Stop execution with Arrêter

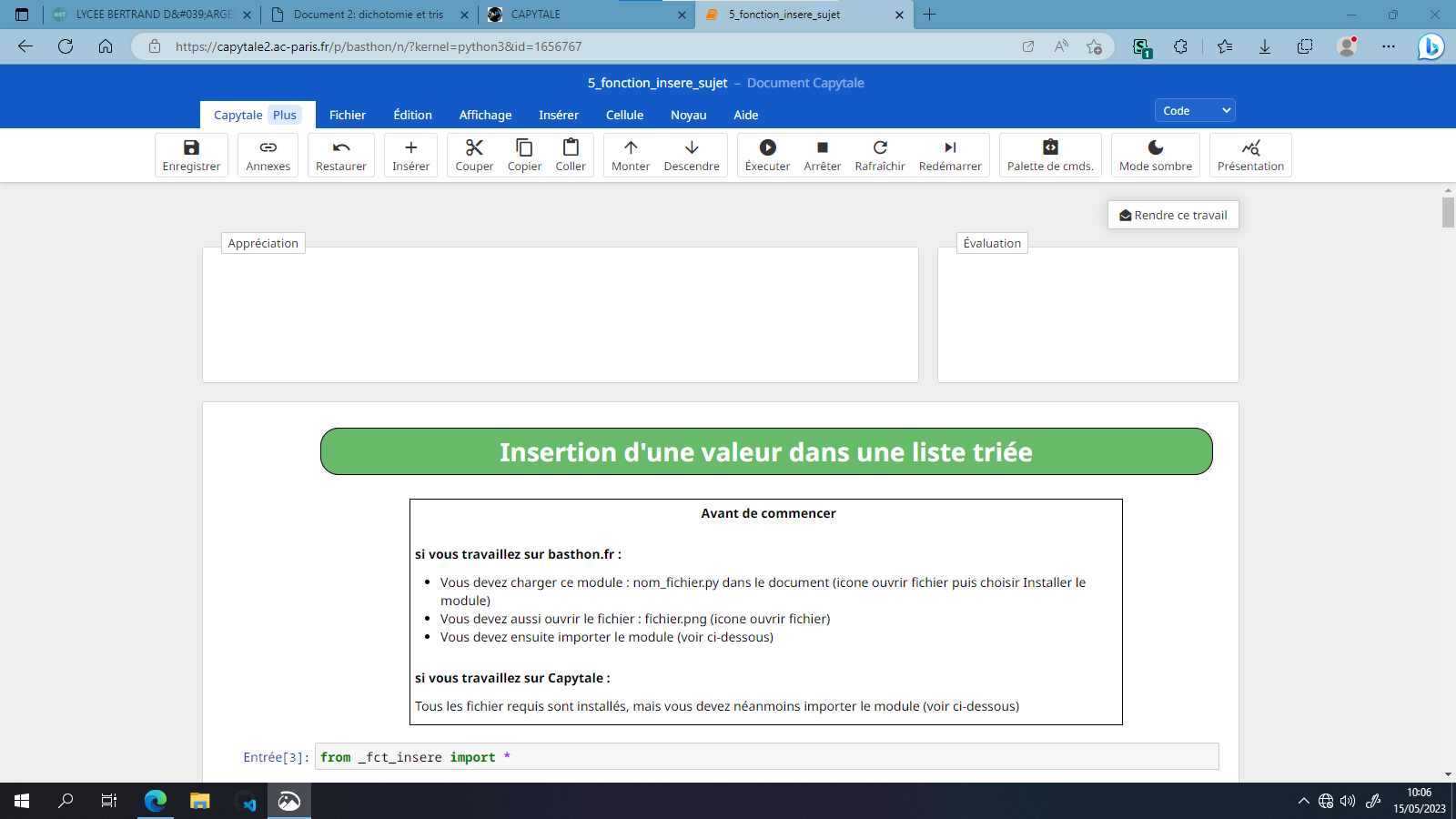click(x=822, y=155)
